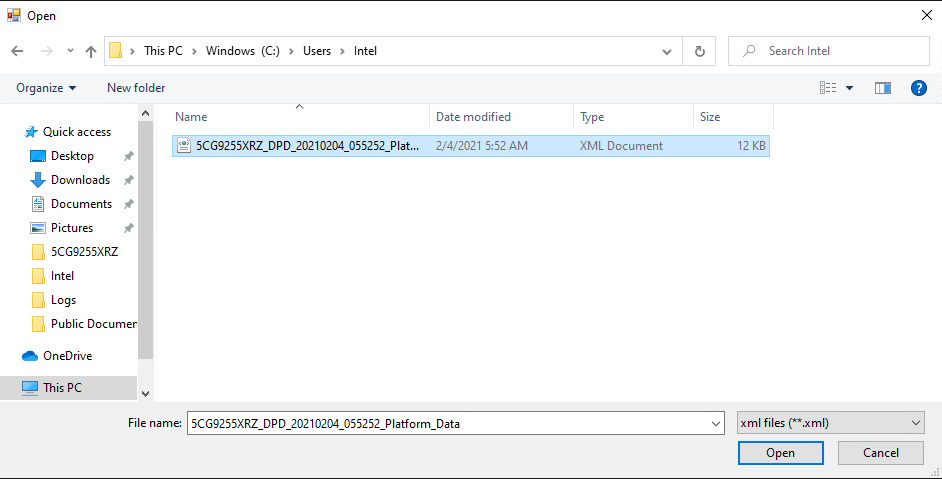Select 'Intel' breadcrumb segment
This screenshot has height=479, width=942.
365,51
